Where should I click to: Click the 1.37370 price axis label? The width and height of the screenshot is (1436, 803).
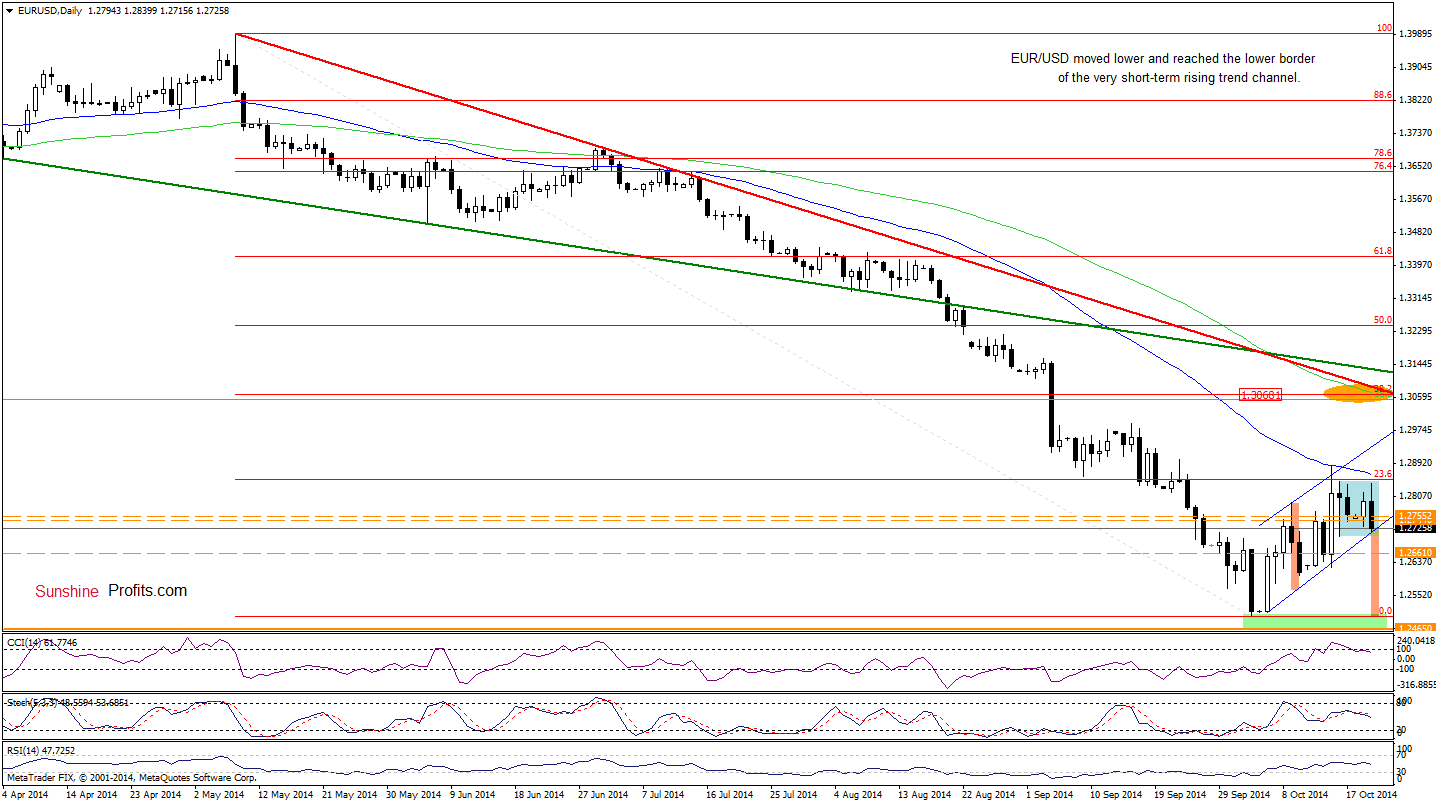(x=1415, y=133)
